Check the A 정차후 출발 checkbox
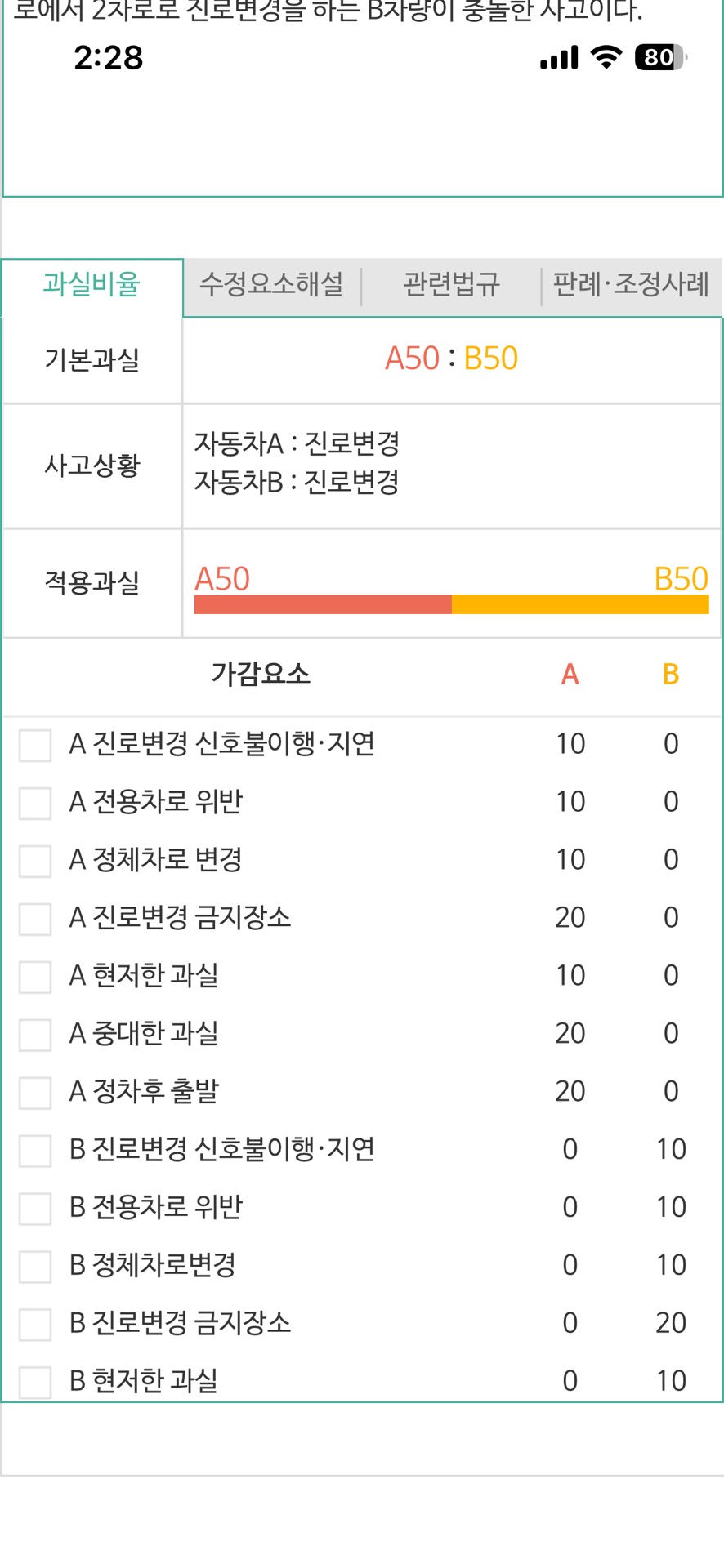724x1568 pixels. click(35, 1093)
